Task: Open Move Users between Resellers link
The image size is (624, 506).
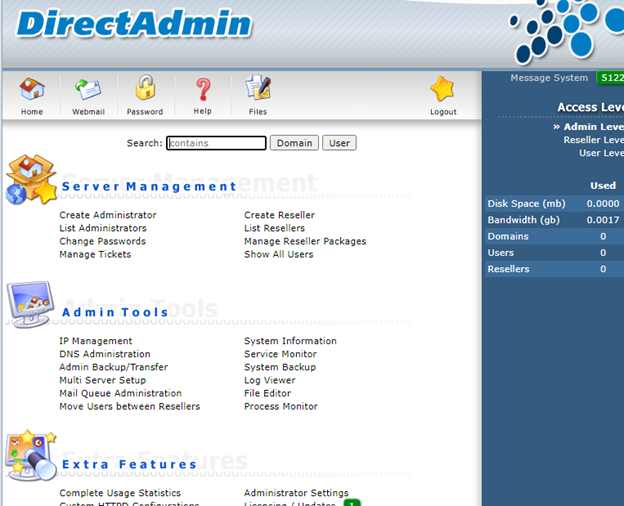Action: (130, 406)
